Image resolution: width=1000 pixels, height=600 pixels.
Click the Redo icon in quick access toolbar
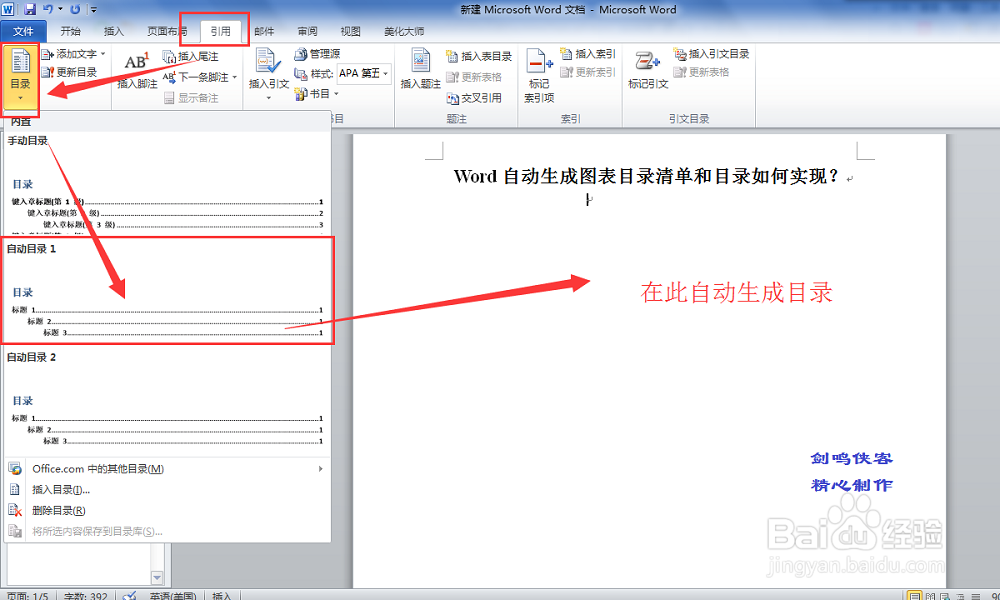coord(75,10)
